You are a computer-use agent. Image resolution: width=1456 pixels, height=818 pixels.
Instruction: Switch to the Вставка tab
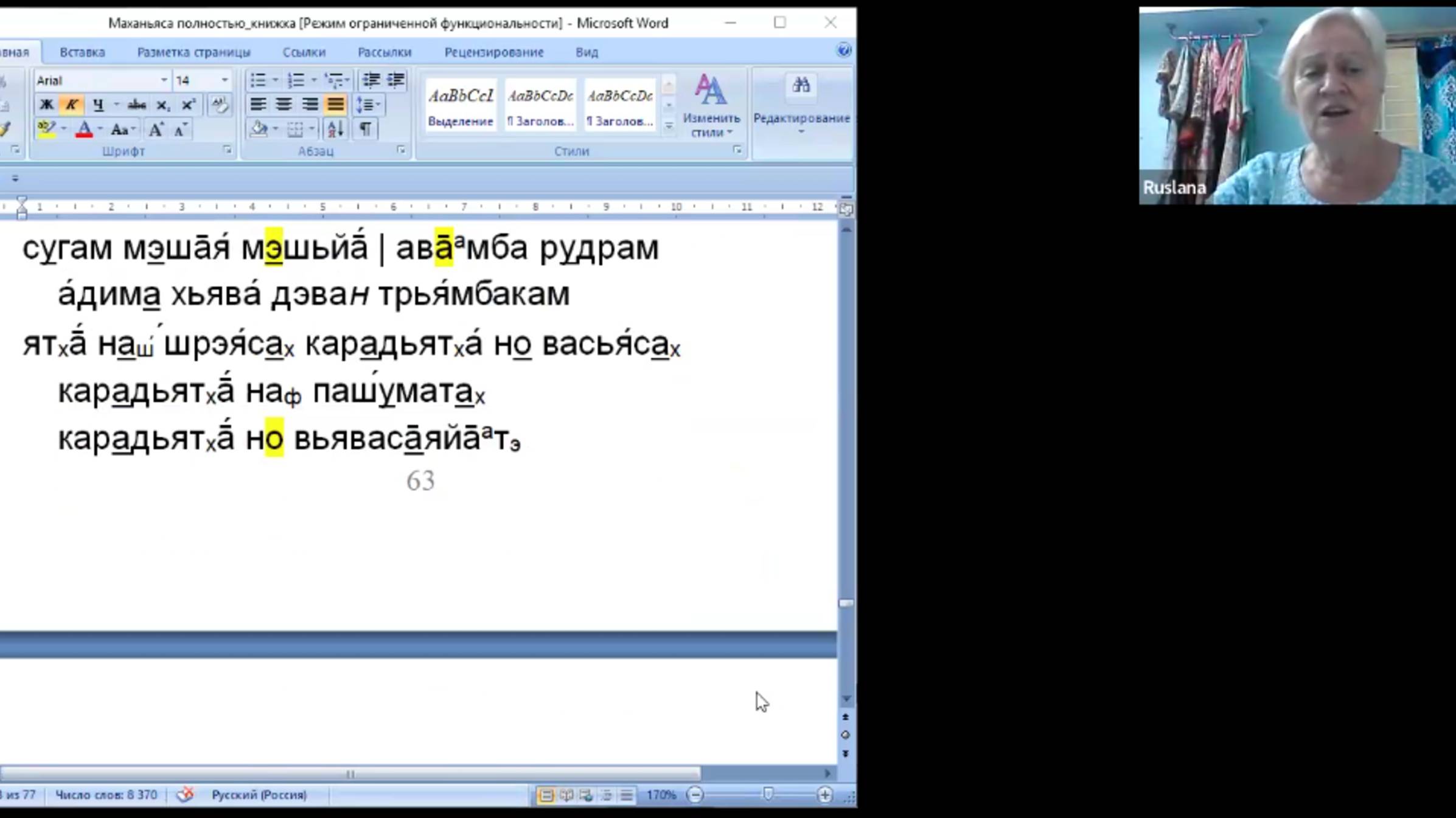pyautogui.click(x=82, y=52)
